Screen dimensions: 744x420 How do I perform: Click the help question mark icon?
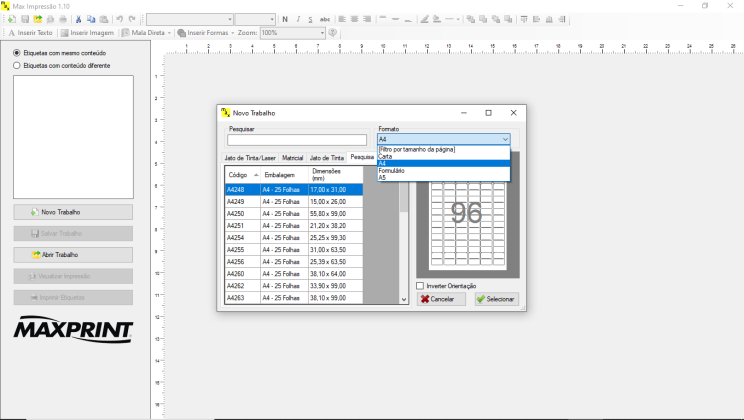click(x=333, y=33)
